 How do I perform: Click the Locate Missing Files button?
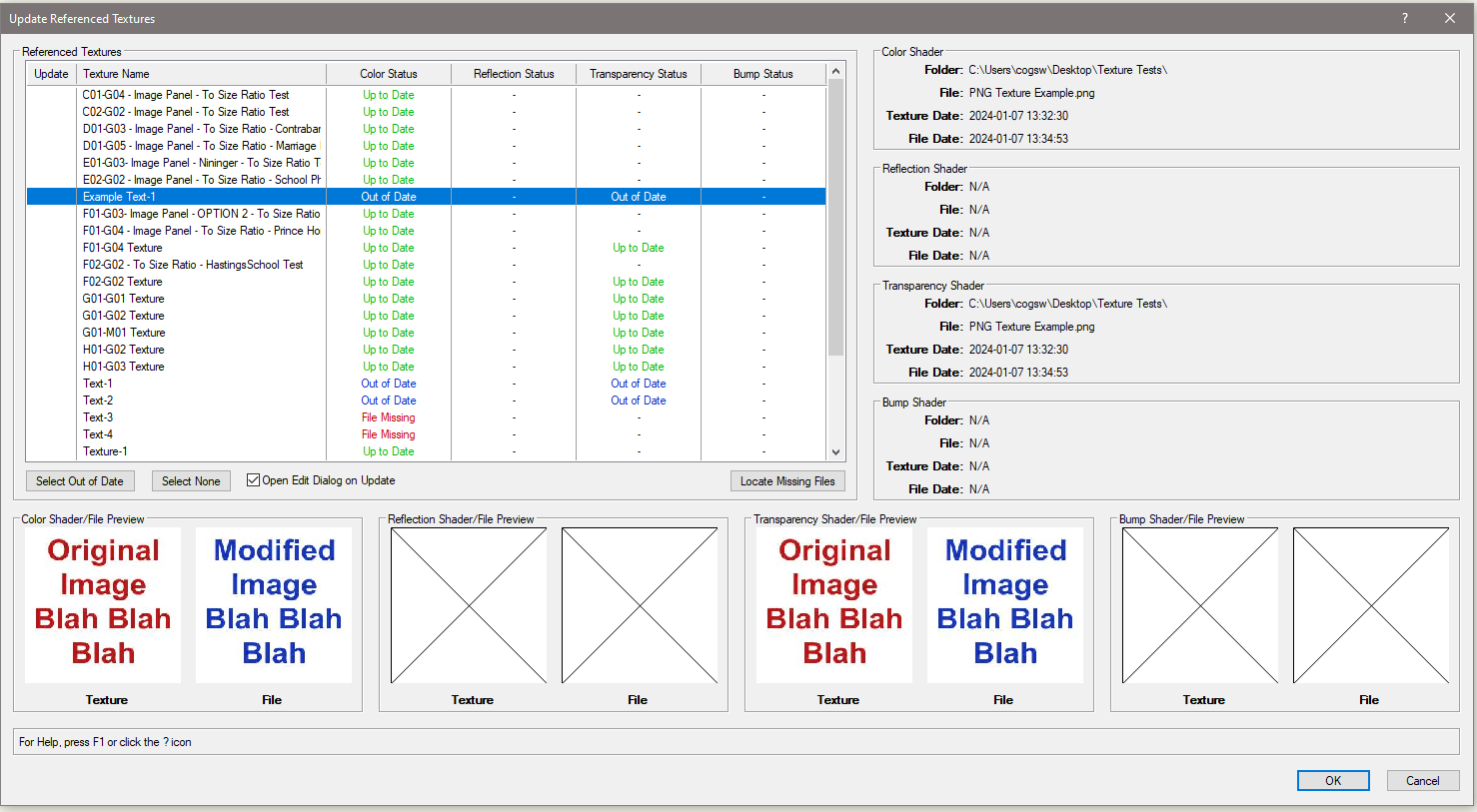pos(787,480)
